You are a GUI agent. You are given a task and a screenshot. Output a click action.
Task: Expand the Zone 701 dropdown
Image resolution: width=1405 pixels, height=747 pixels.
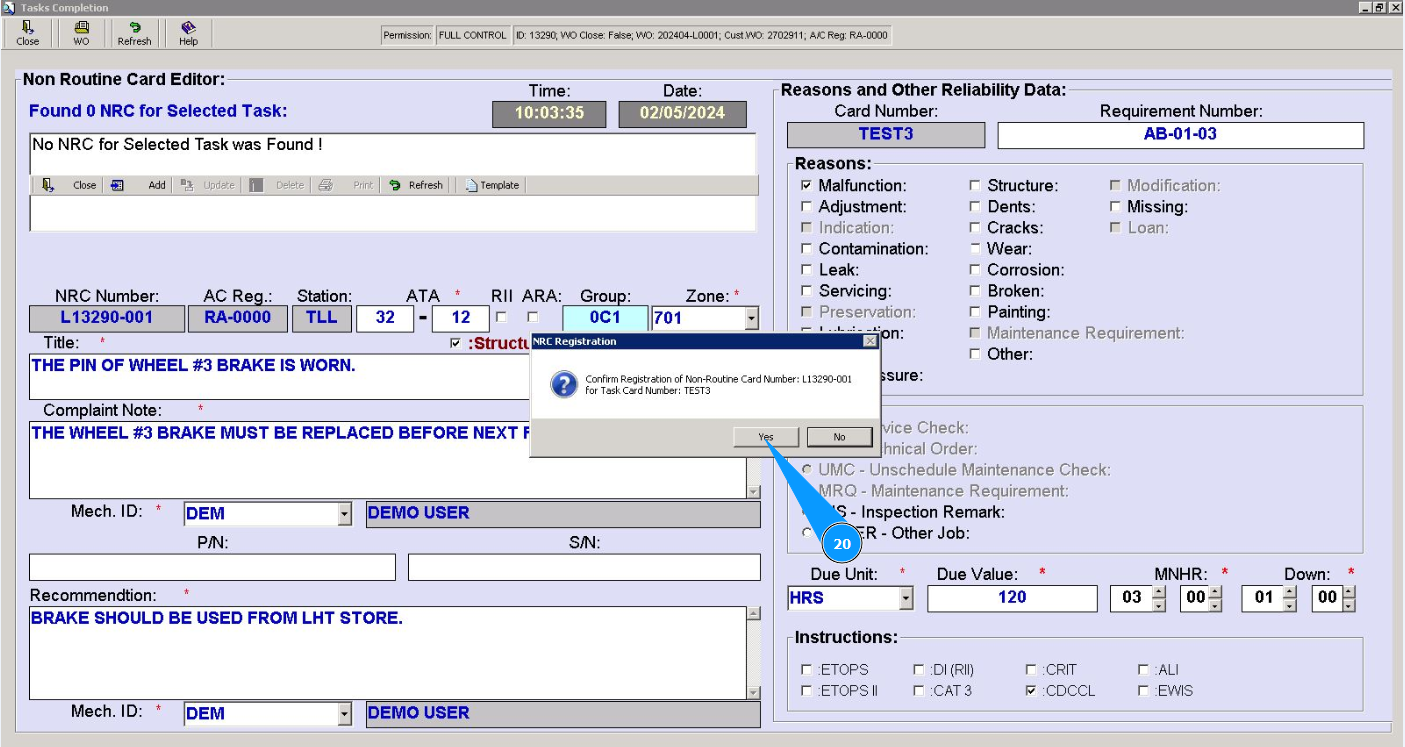(x=751, y=319)
